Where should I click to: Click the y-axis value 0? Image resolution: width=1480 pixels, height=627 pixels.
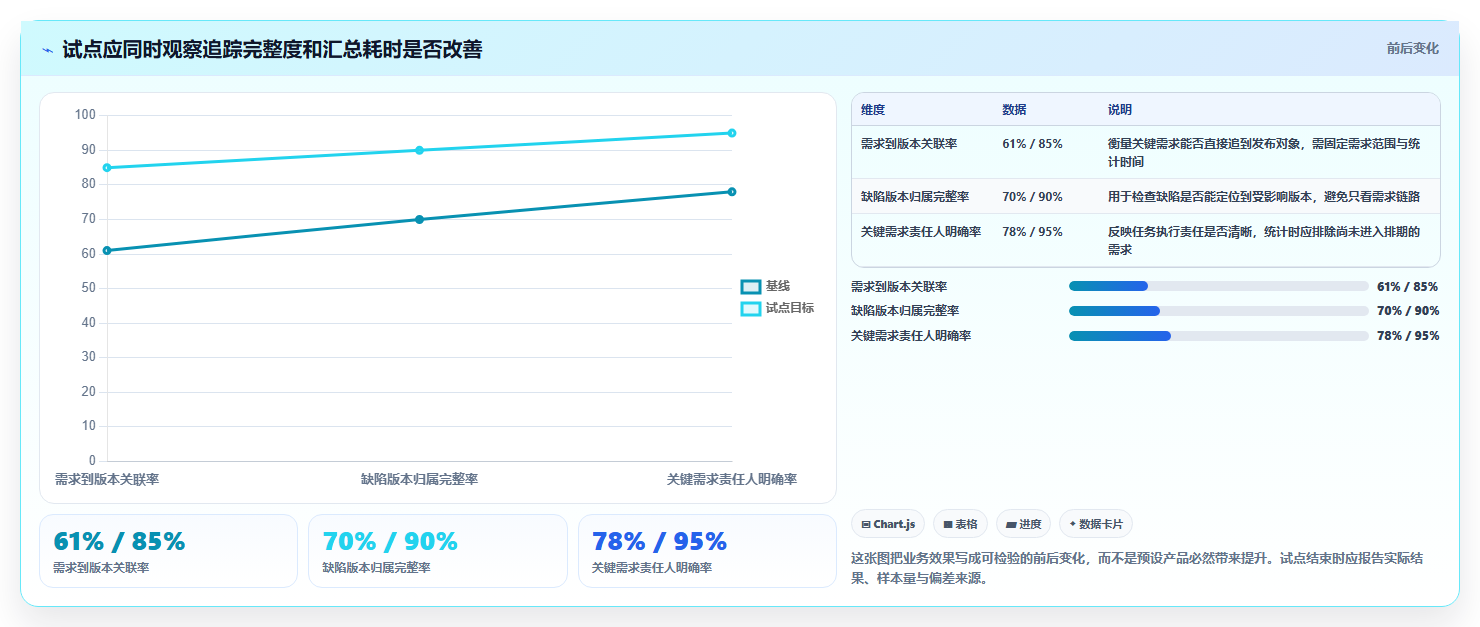point(92,461)
